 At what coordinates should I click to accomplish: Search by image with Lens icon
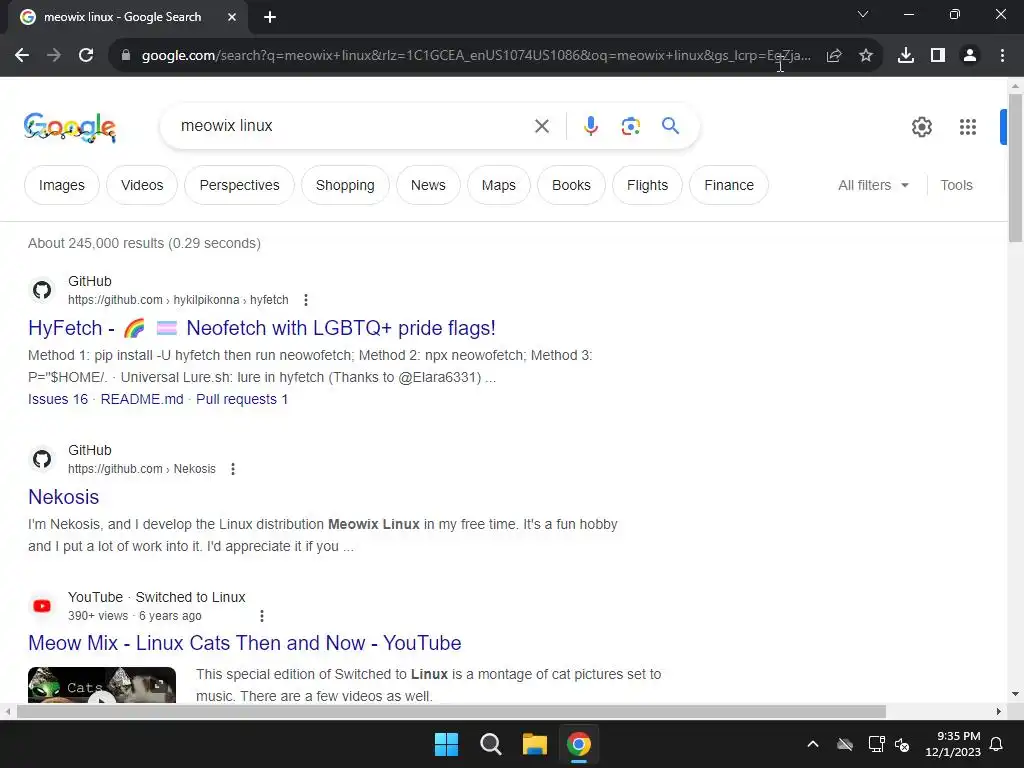coord(631,126)
